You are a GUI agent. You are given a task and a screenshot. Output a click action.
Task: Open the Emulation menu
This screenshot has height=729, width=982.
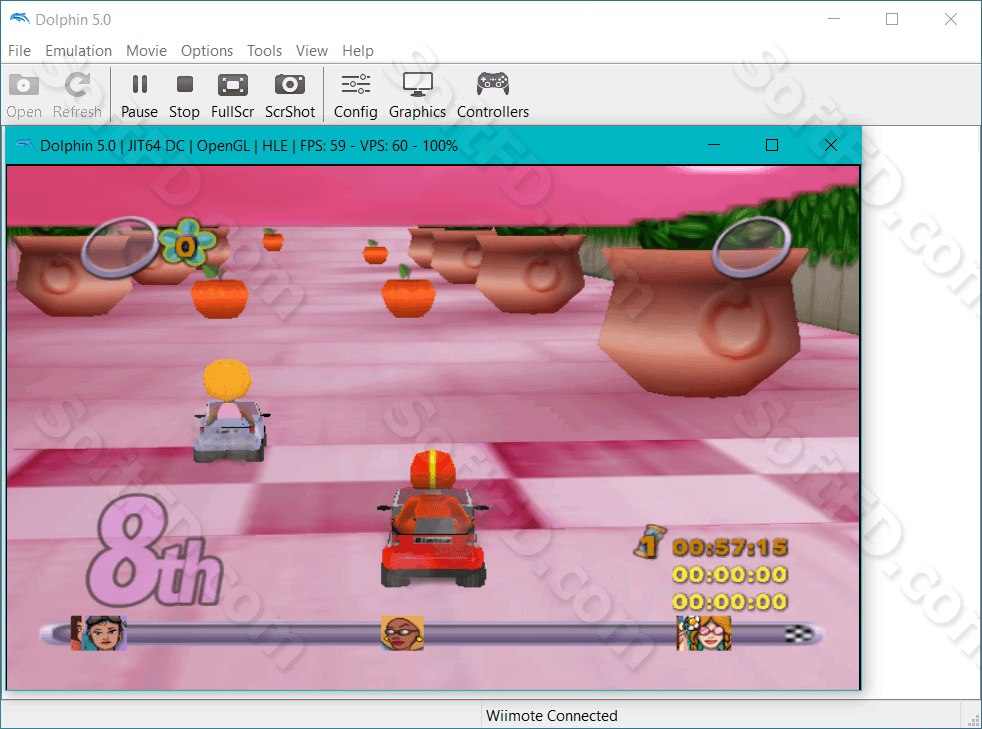pos(78,51)
